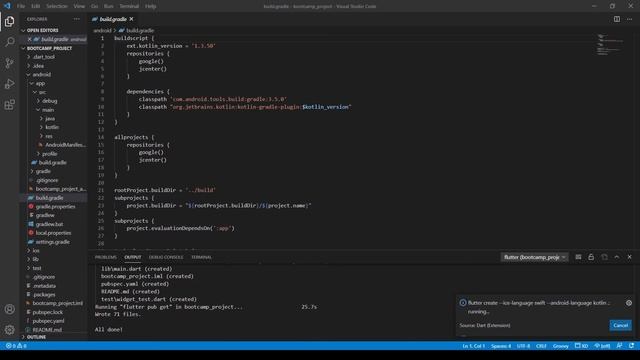Viewport: 640px width, 360px height.
Task: Open pubspec.lock file
Action: 47,312
